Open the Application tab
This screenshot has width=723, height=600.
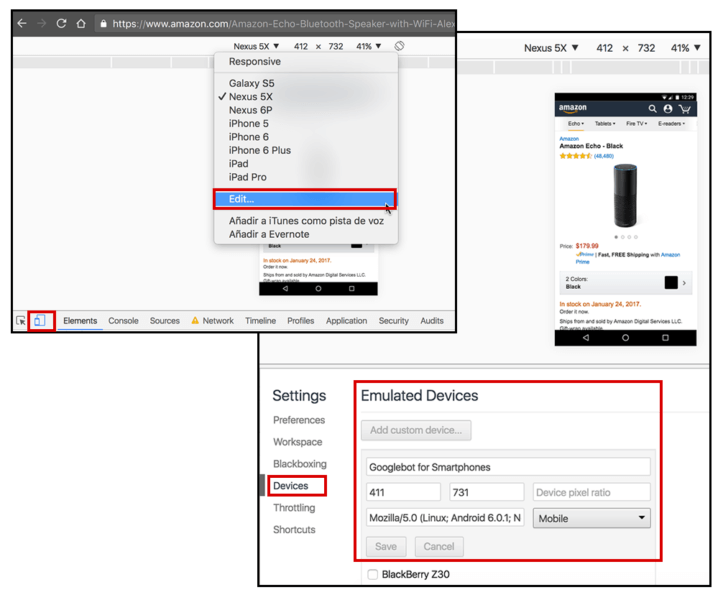click(346, 321)
